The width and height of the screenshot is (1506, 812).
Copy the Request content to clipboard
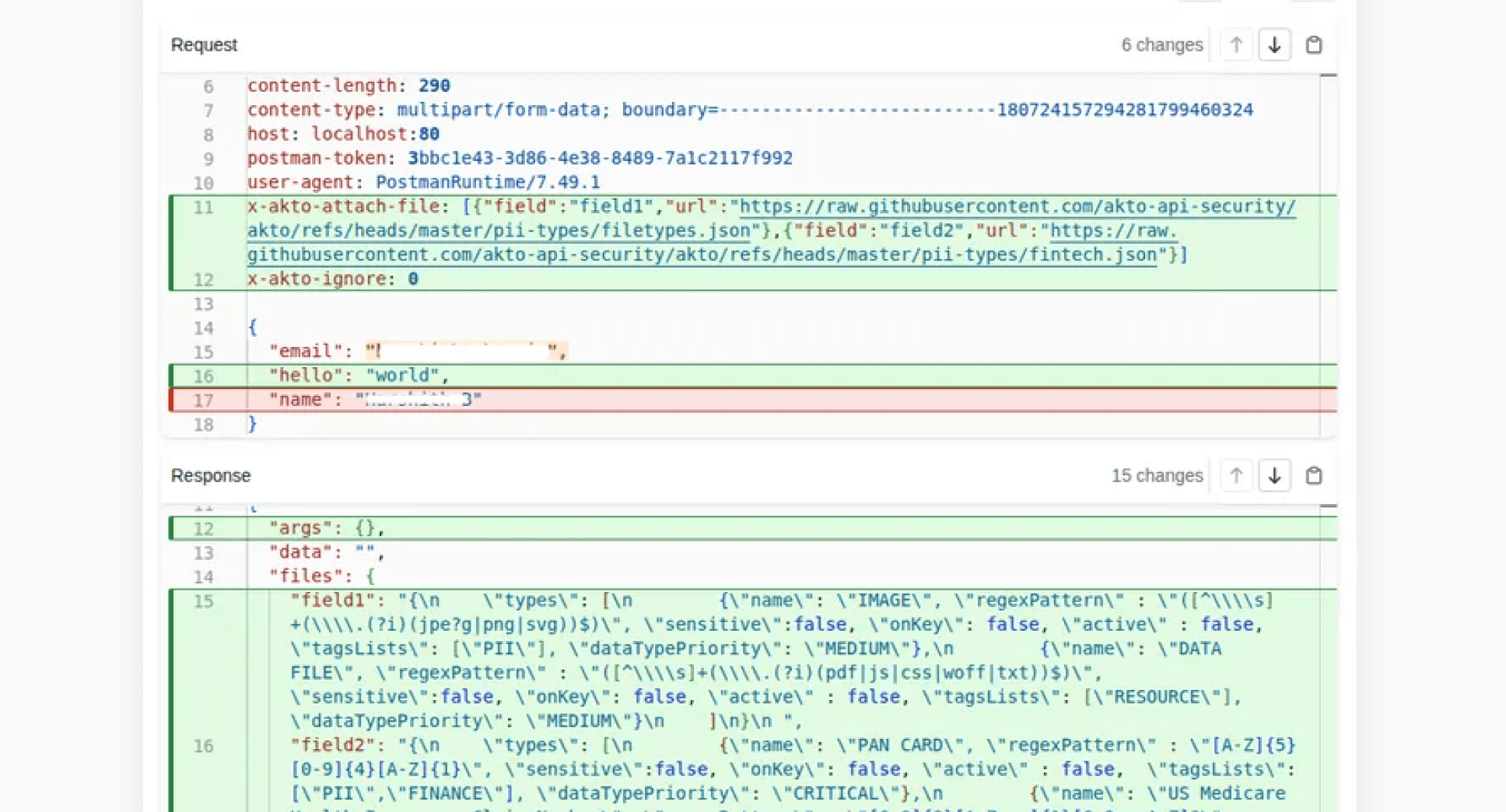point(1314,45)
